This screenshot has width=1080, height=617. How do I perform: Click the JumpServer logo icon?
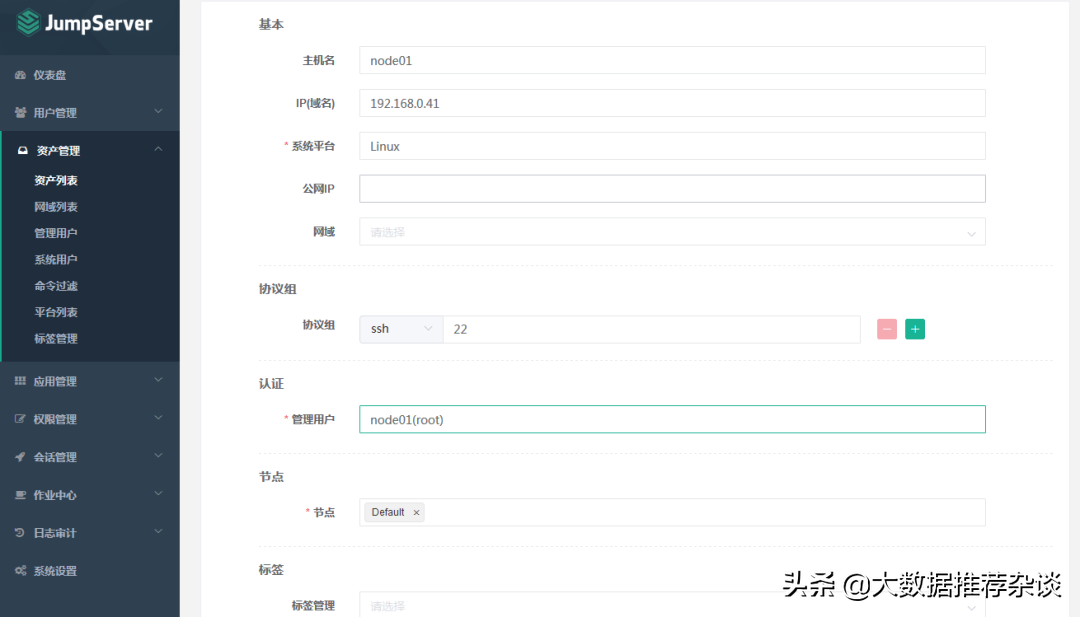(28, 22)
